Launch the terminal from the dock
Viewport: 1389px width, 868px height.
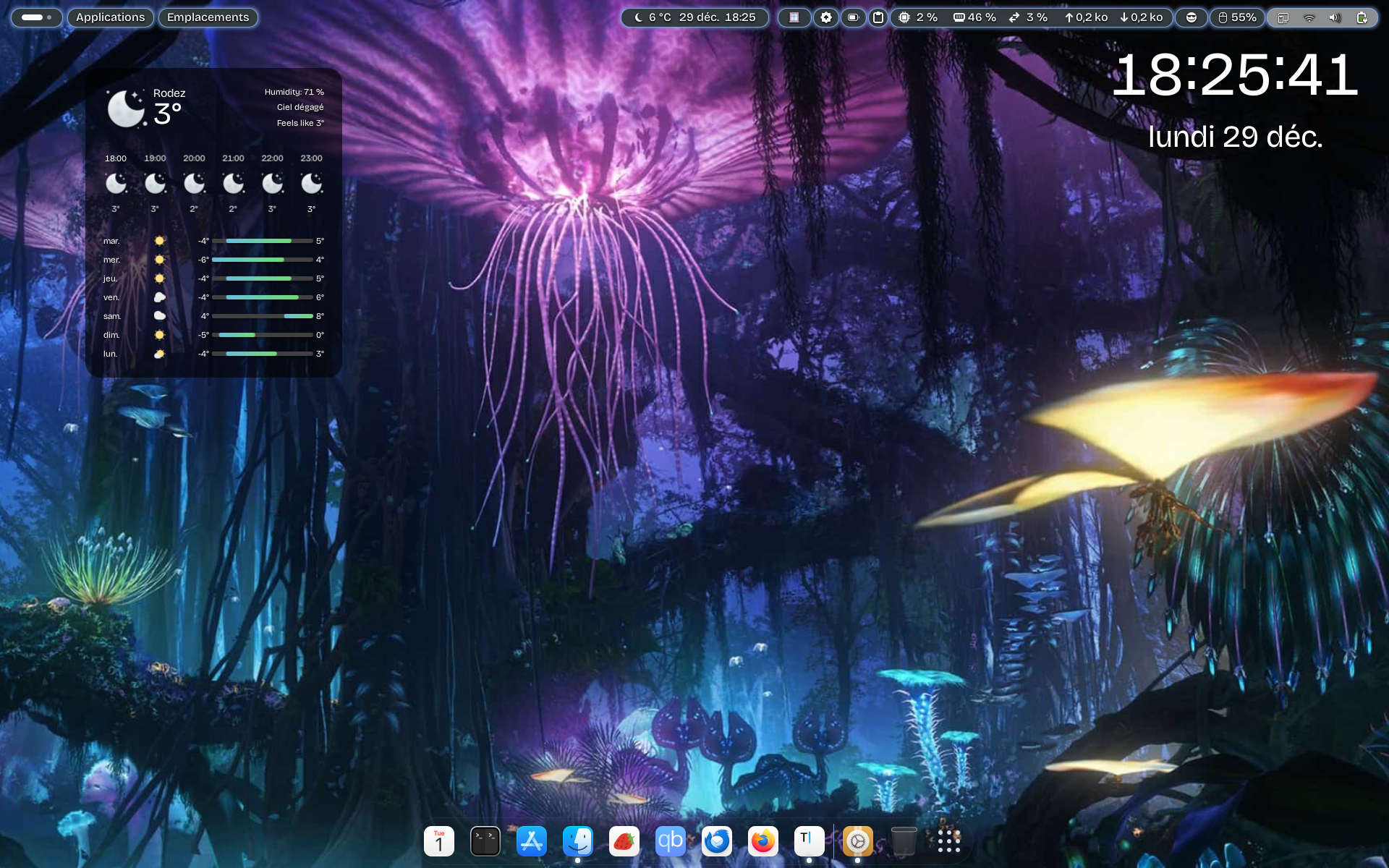pyautogui.click(x=485, y=841)
